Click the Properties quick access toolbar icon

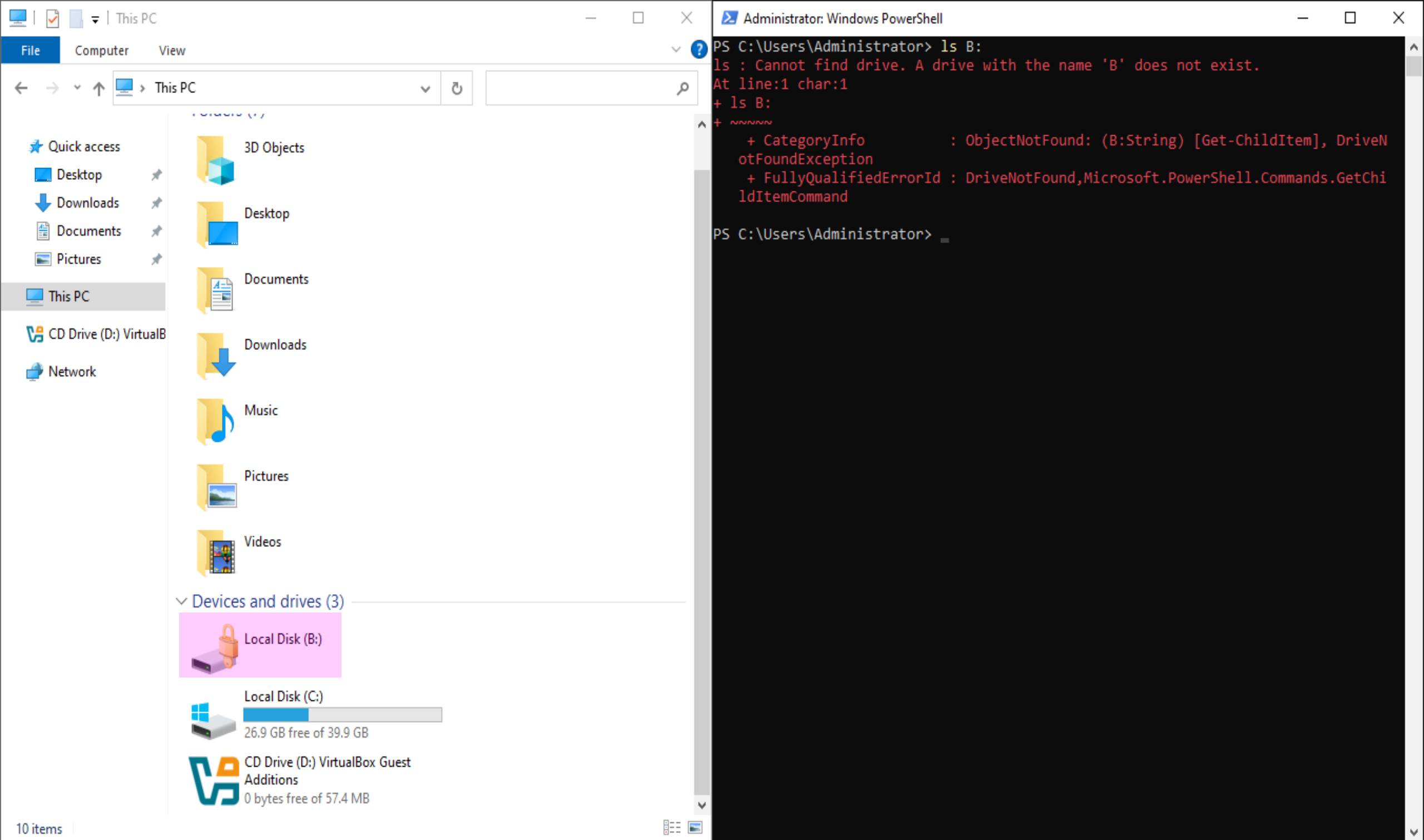pos(53,19)
